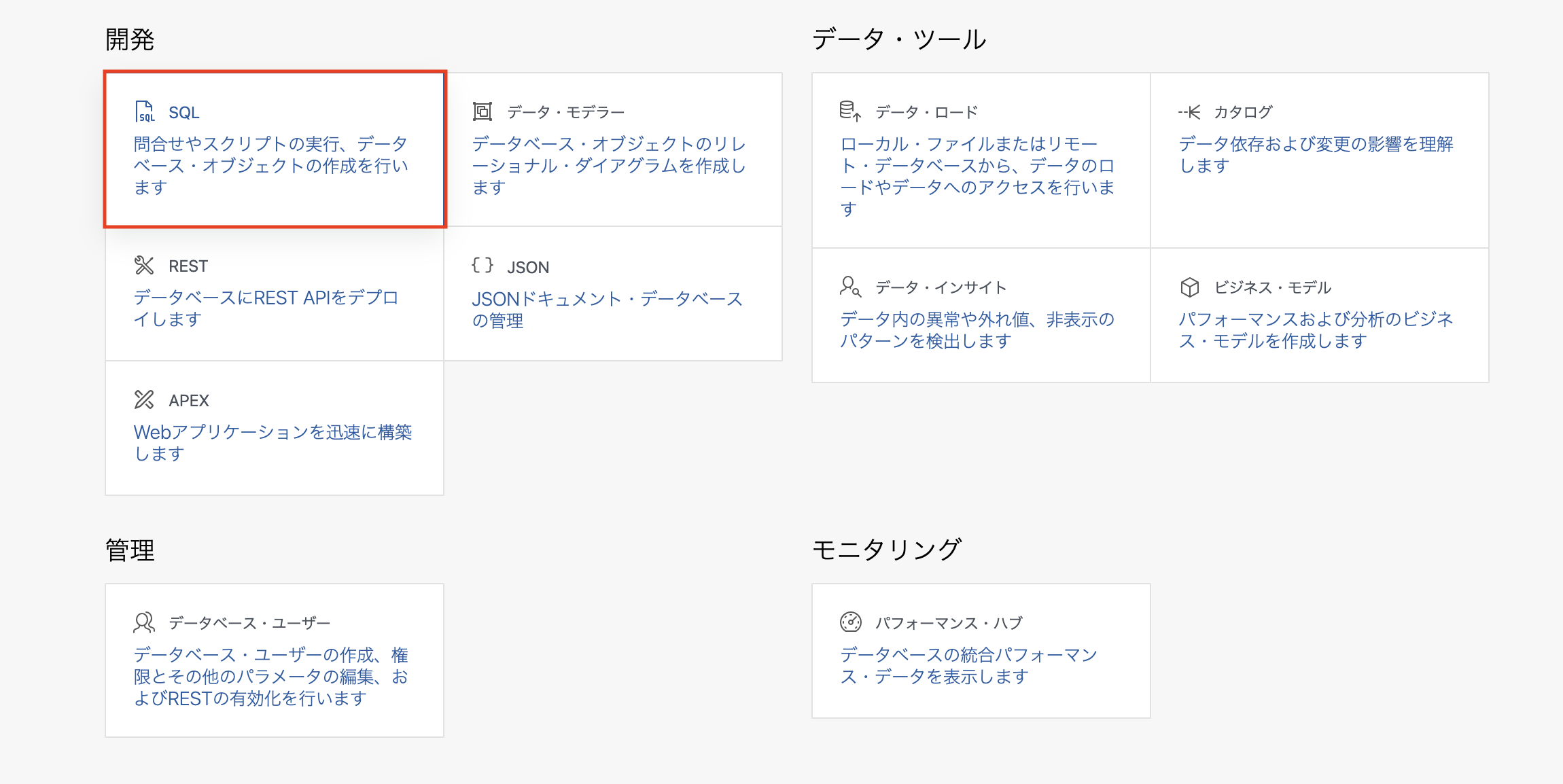Open the パフォーマンス・ハブ card title
Image resolution: width=1563 pixels, height=784 pixels.
click(949, 623)
